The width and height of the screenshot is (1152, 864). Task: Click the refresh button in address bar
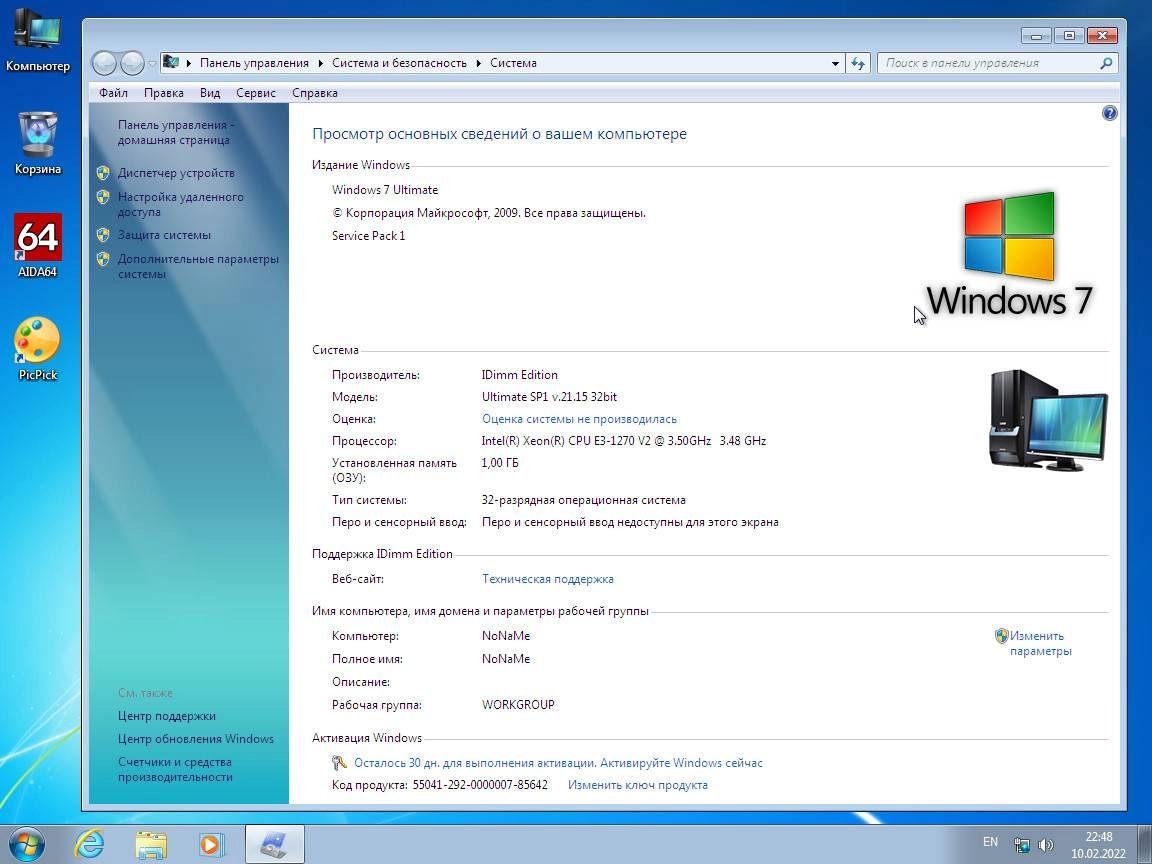click(857, 63)
